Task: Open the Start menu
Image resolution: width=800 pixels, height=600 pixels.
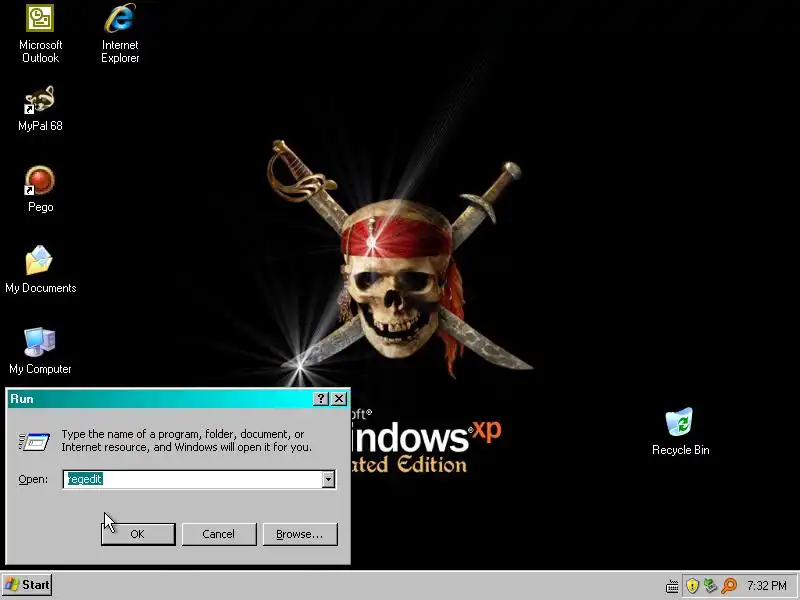Action: 27,585
